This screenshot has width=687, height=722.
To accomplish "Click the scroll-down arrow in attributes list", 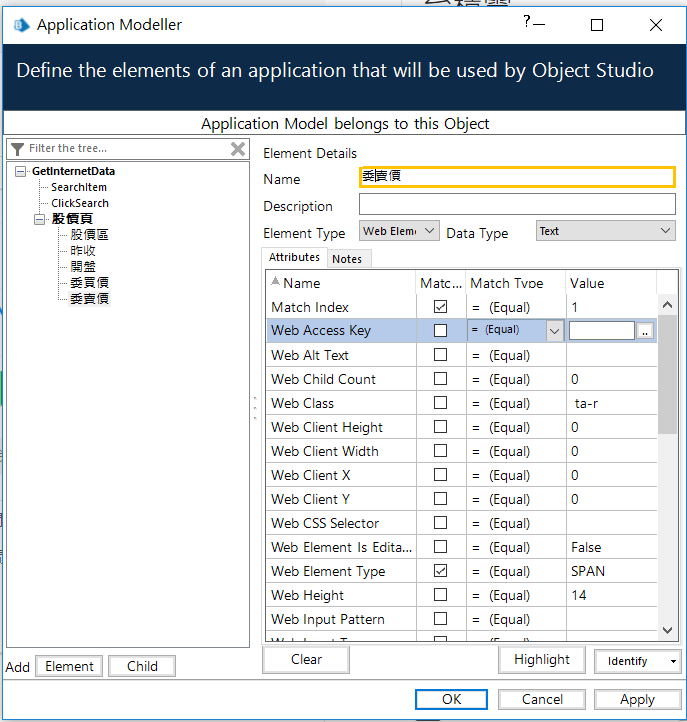I will 667,629.
